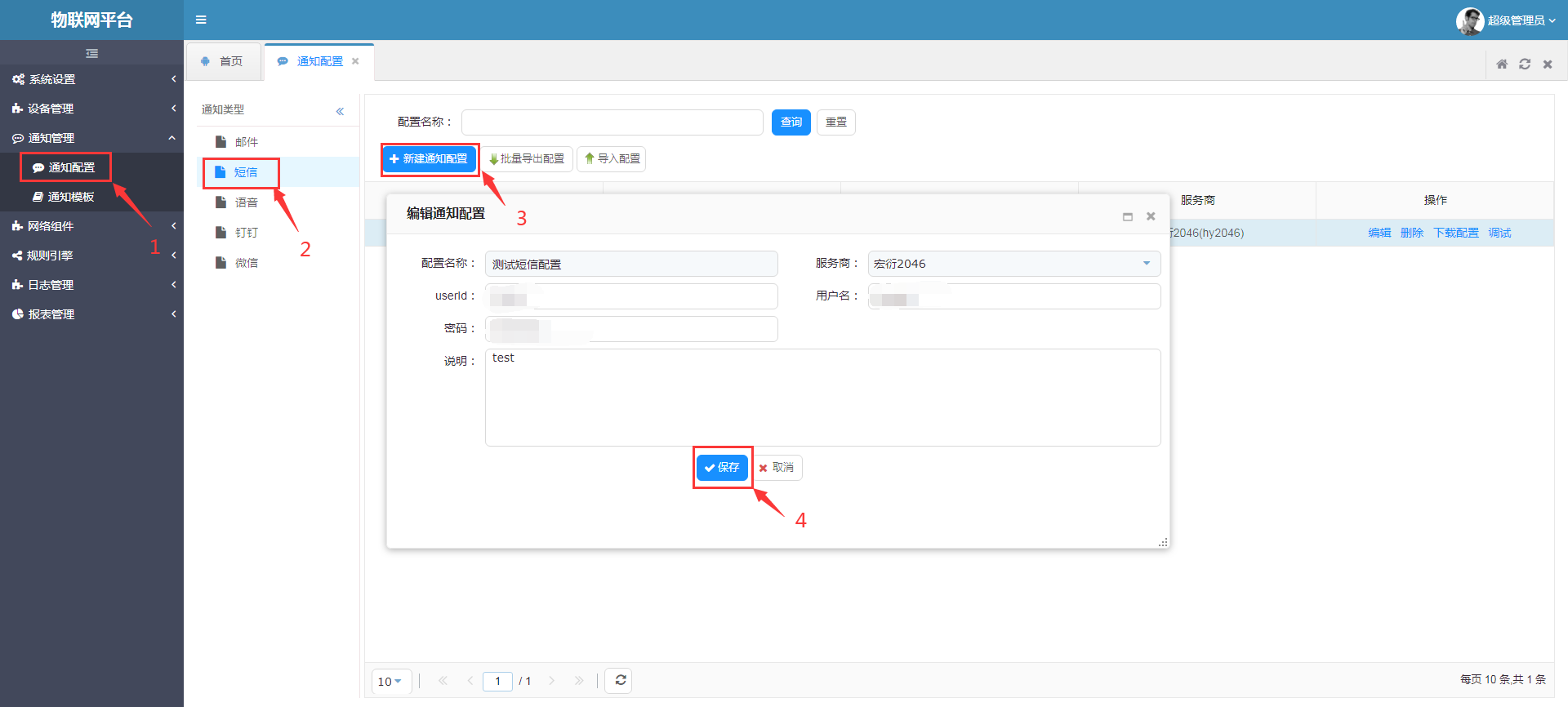Click the table refresh icon in pager
1568x707 pixels.
(x=620, y=680)
